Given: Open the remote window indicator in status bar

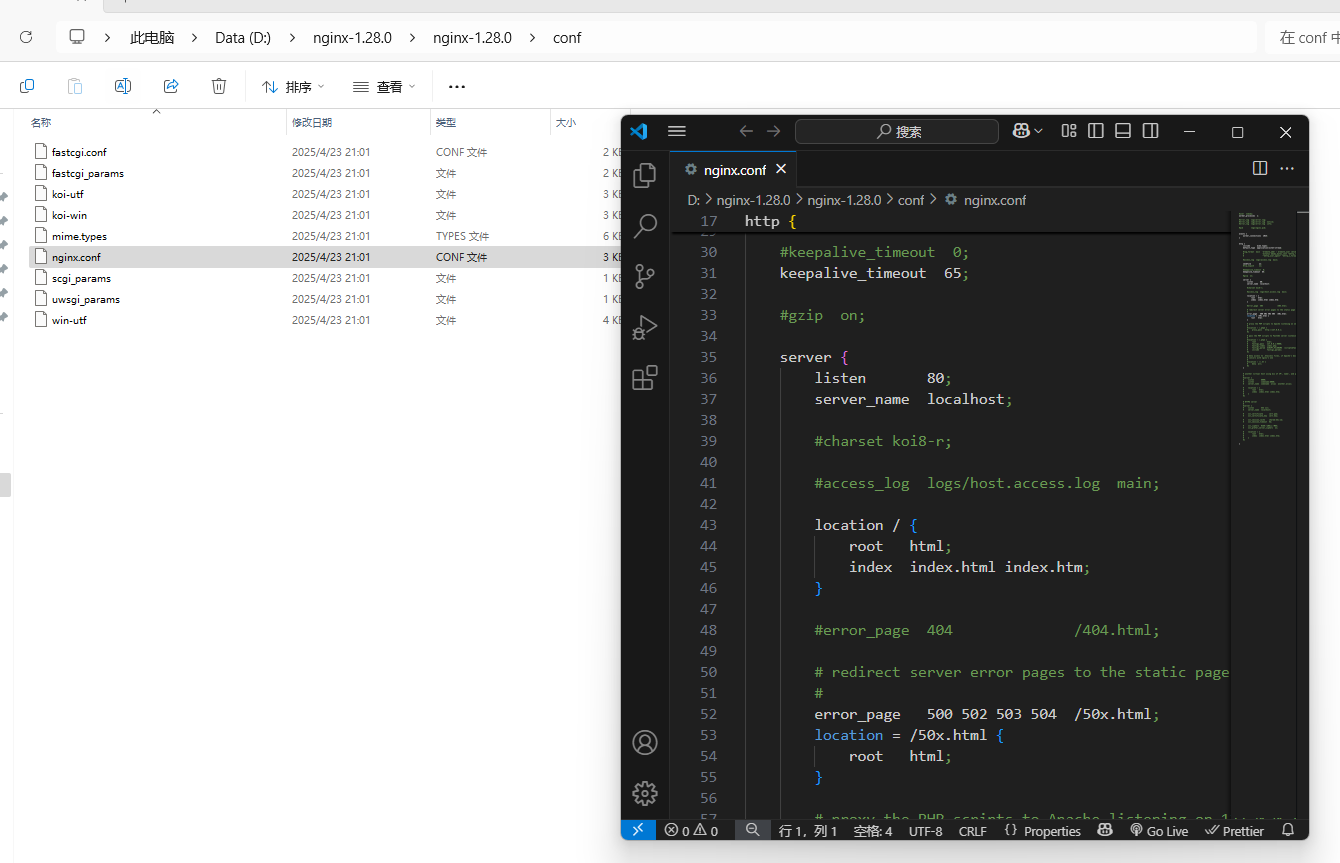Looking at the screenshot, I should [638, 830].
